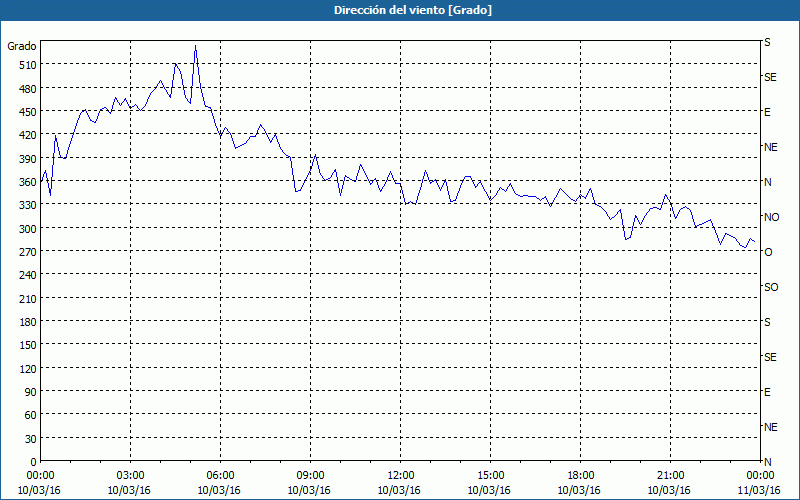The image size is (800, 500).
Task: Click the 180 degree label
Action: (x=29, y=322)
